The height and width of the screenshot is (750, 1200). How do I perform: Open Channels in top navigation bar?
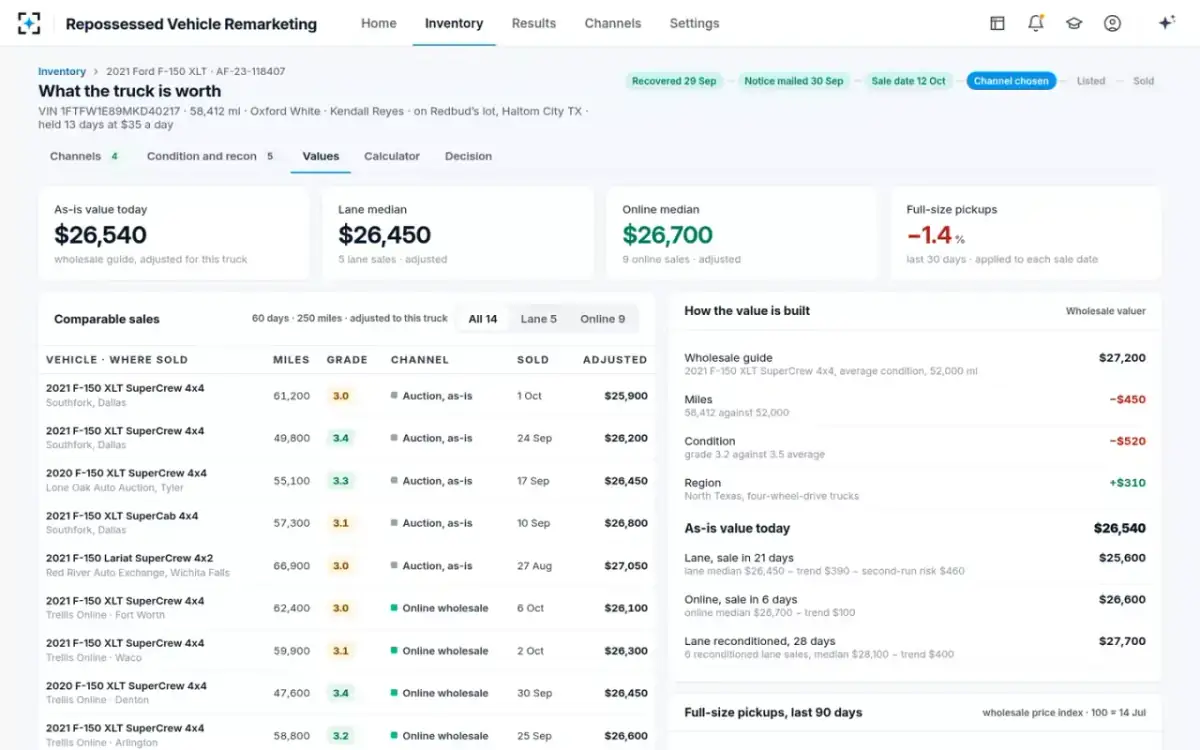pos(613,23)
